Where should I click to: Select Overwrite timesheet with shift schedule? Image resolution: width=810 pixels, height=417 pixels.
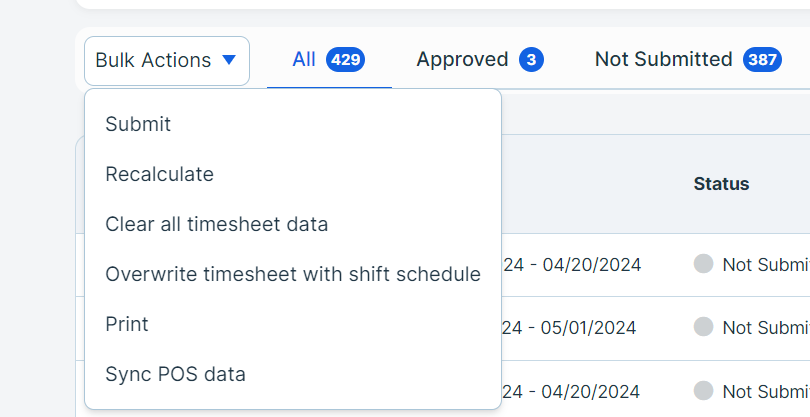[293, 274]
